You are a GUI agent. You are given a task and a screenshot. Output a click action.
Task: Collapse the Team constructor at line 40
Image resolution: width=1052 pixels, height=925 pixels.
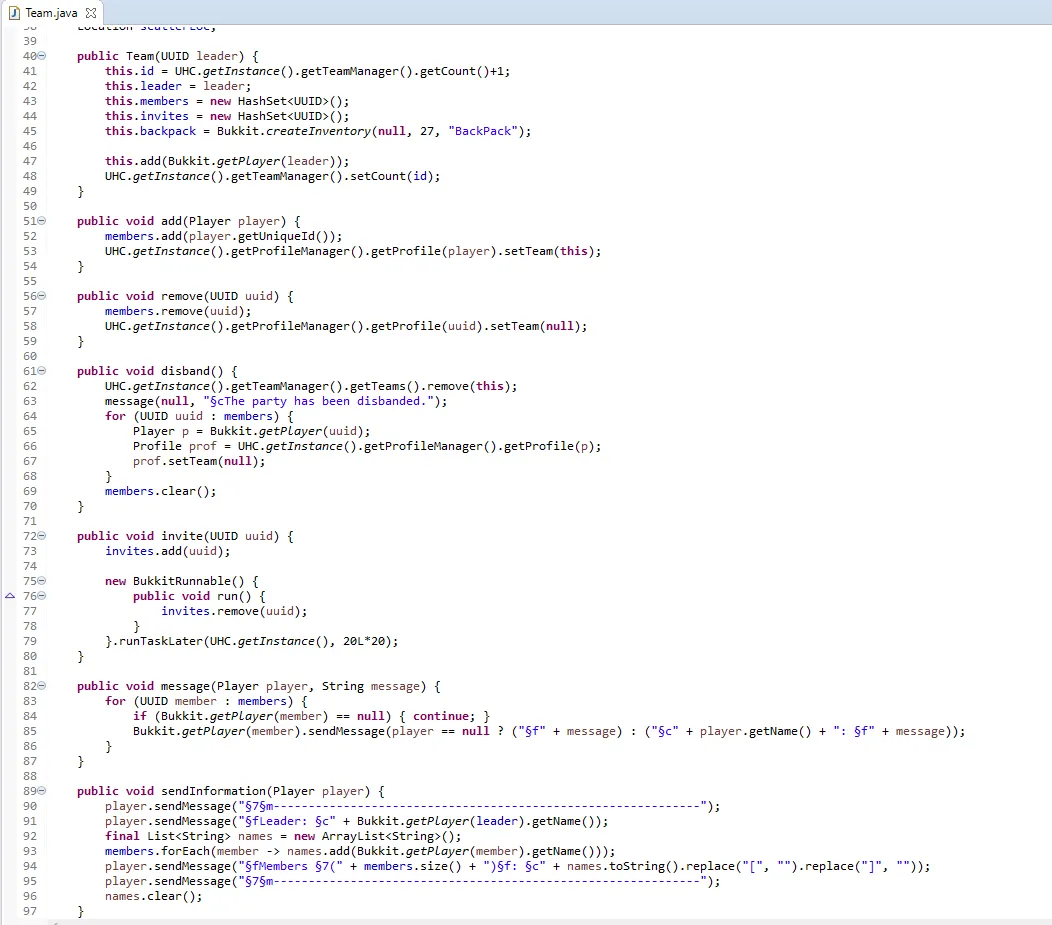point(42,56)
